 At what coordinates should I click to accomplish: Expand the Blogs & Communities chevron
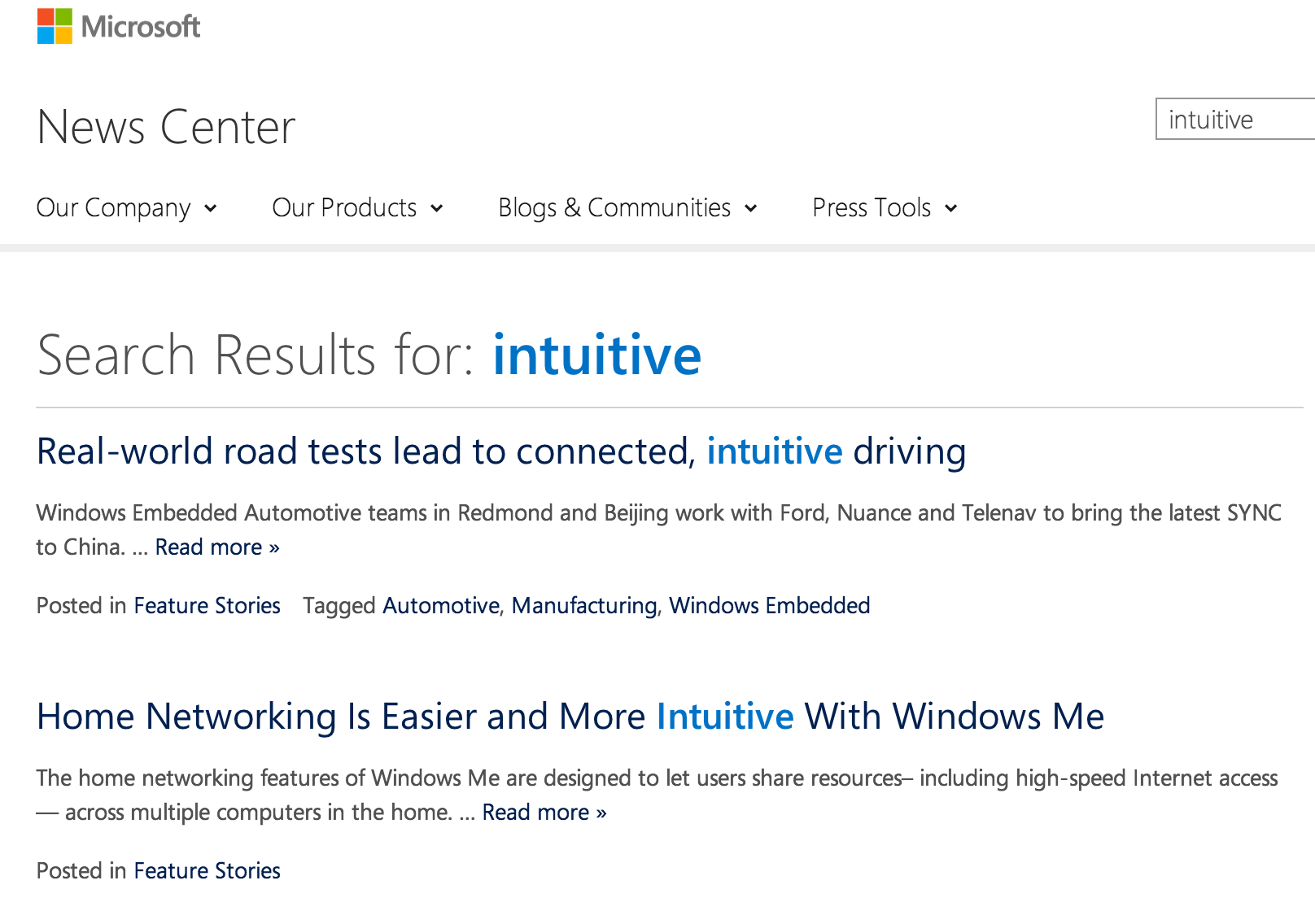(751, 208)
